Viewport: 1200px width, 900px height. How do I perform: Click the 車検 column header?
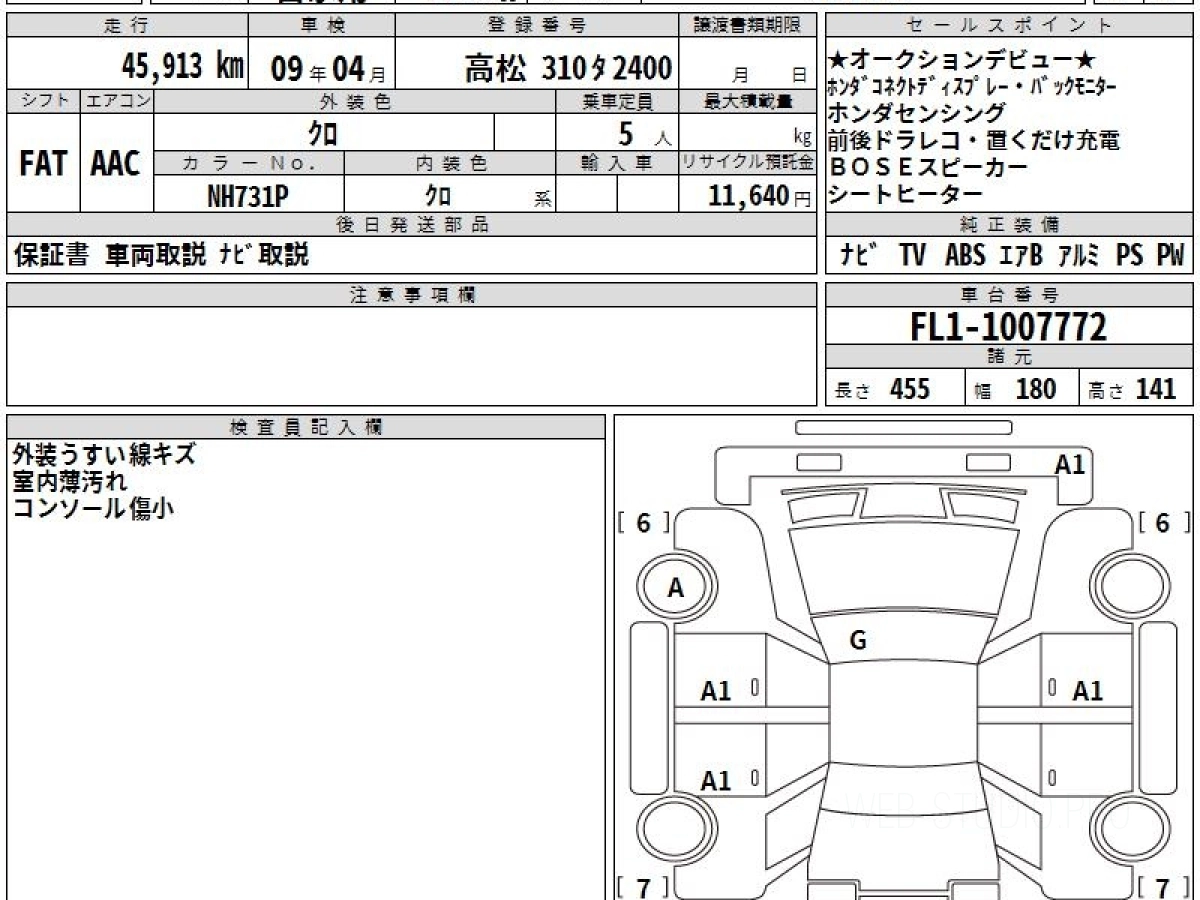(x=322, y=26)
